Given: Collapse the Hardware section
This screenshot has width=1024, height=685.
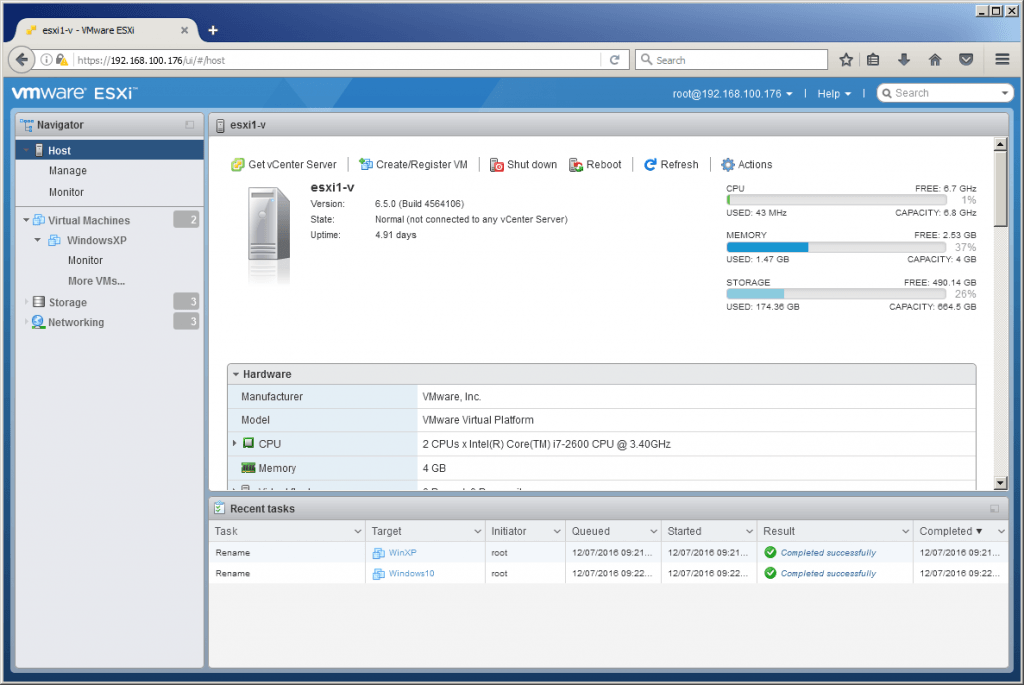Looking at the screenshot, I should pyautogui.click(x=236, y=374).
